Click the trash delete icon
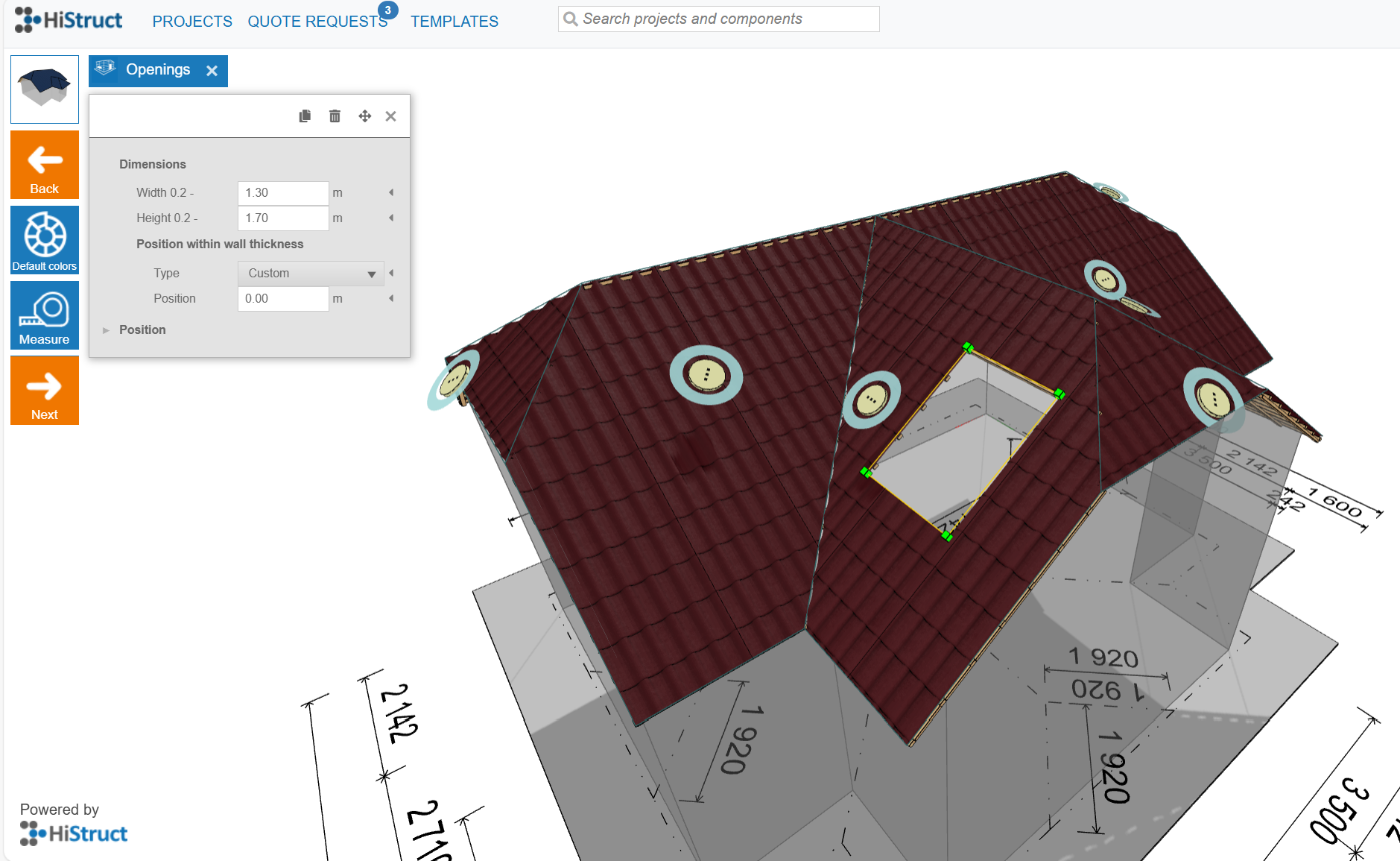Image resolution: width=1400 pixels, height=861 pixels. click(x=335, y=116)
